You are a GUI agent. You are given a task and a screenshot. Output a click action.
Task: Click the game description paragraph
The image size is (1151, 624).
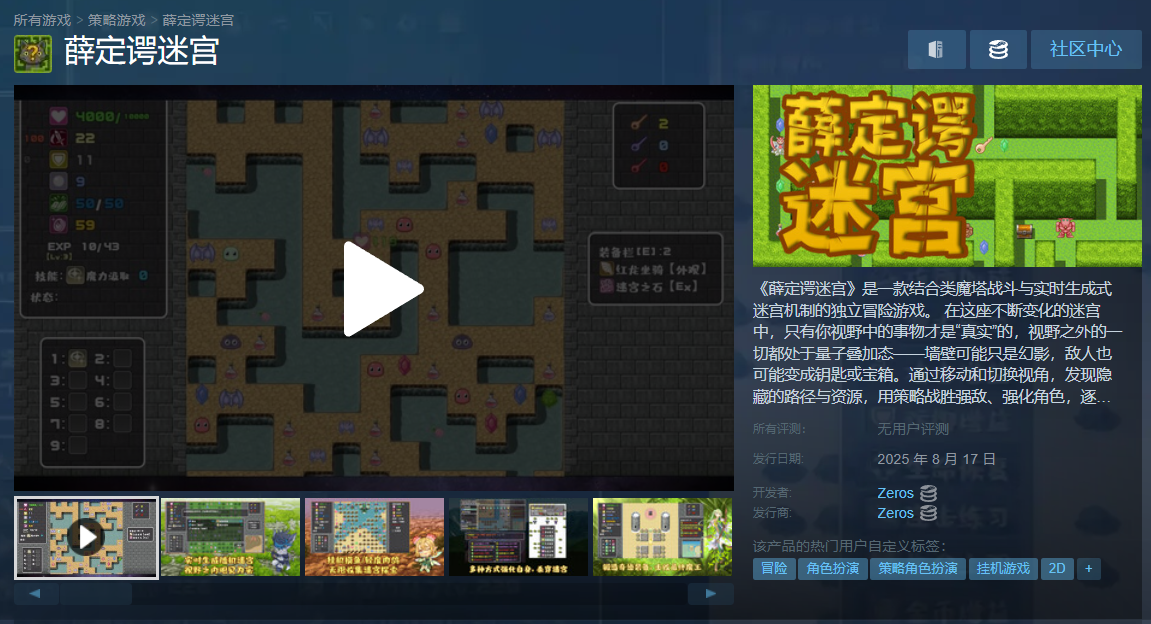pos(937,343)
